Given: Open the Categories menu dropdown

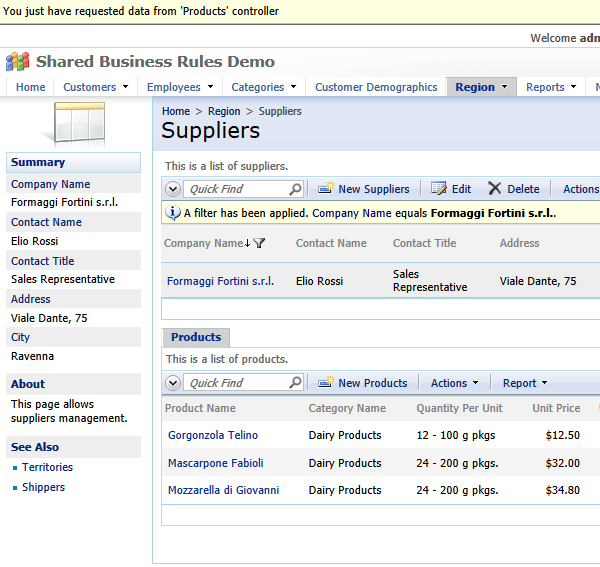Looking at the screenshot, I should pos(293,87).
